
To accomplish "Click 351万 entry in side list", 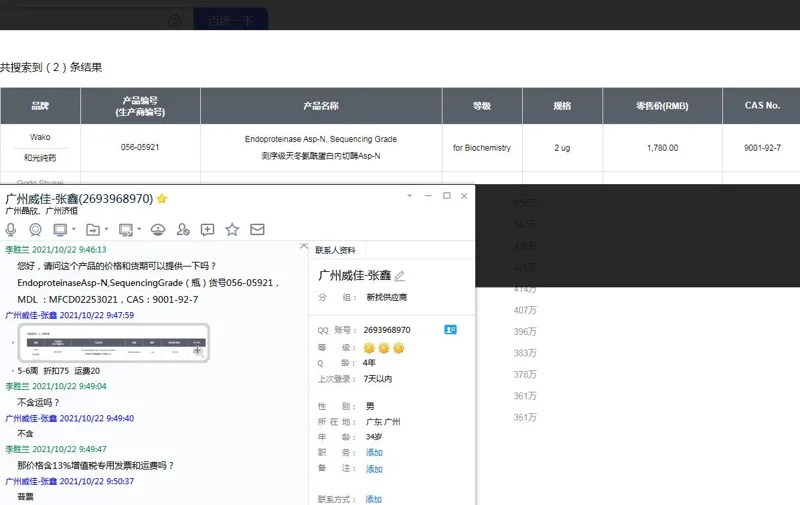I will [x=525, y=417].
